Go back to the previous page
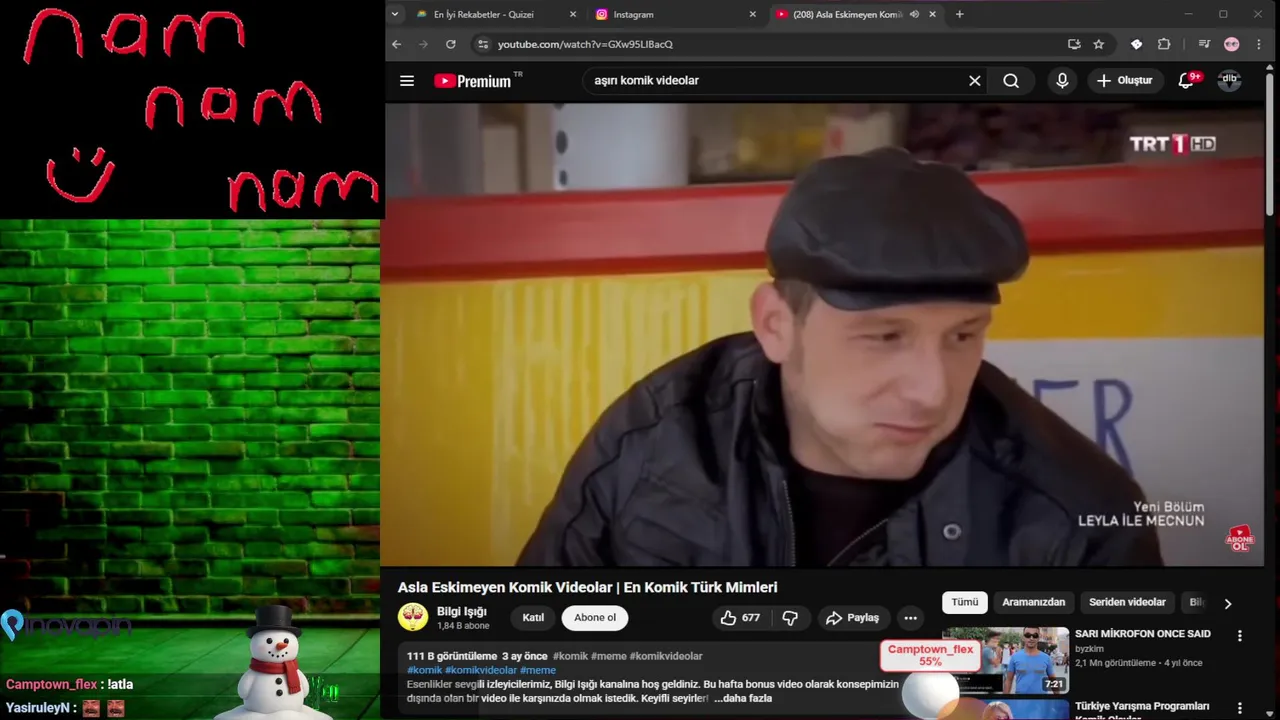1280x720 pixels. tap(397, 44)
